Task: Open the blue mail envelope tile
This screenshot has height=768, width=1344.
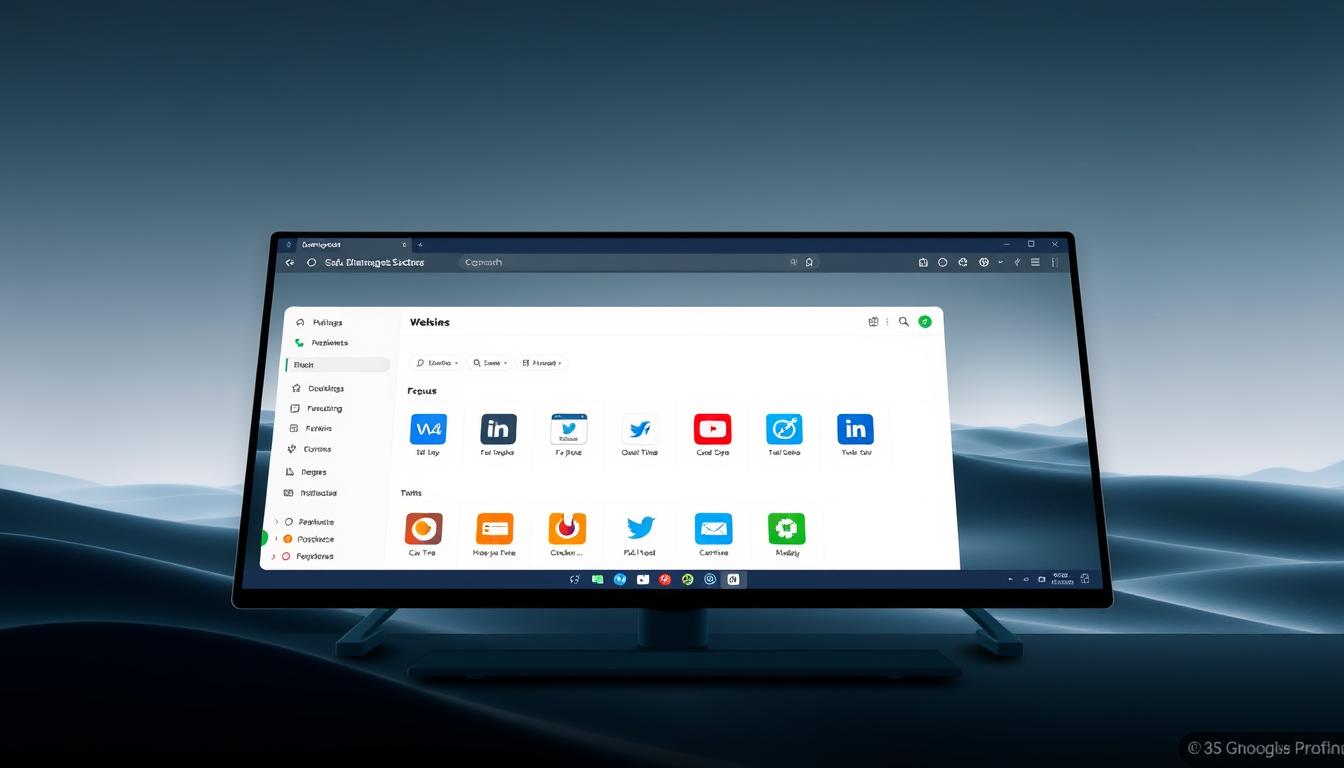Action: point(713,528)
